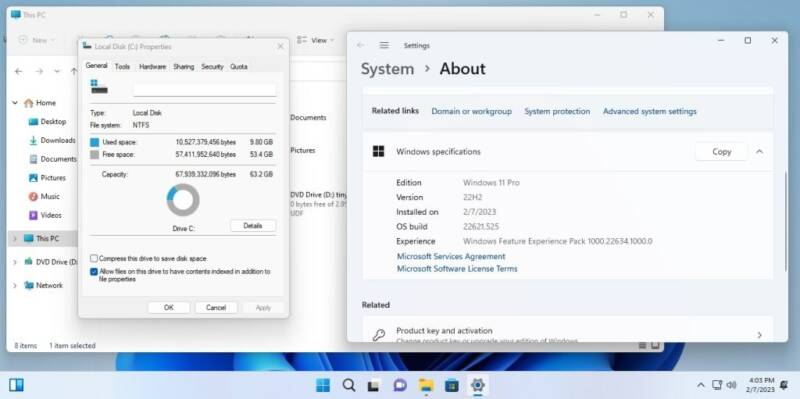The width and height of the screenshot is (800, 399).
Task: Select Network in the Explorer sidebar
Action: (x=43, y=285)
